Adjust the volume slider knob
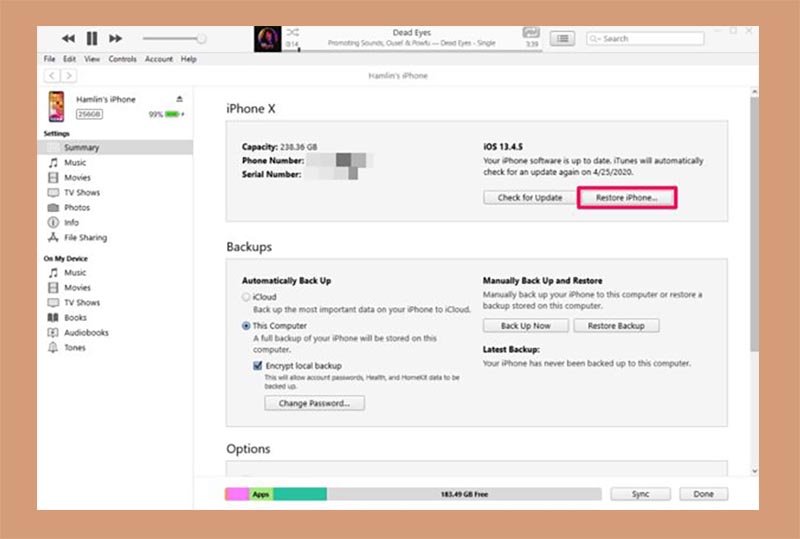The image size is (800, 539). coord(202,39)
